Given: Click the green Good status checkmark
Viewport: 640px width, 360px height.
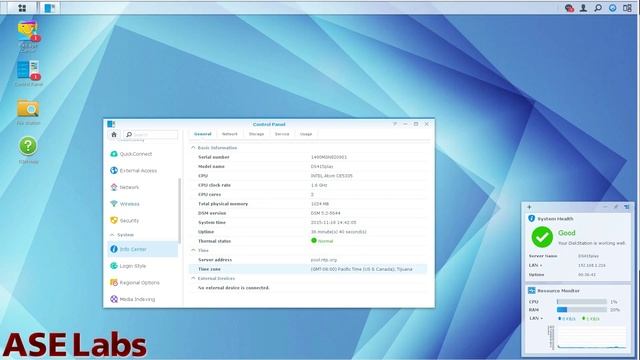Looking at the screenshot, I should (x=542, y=237).
